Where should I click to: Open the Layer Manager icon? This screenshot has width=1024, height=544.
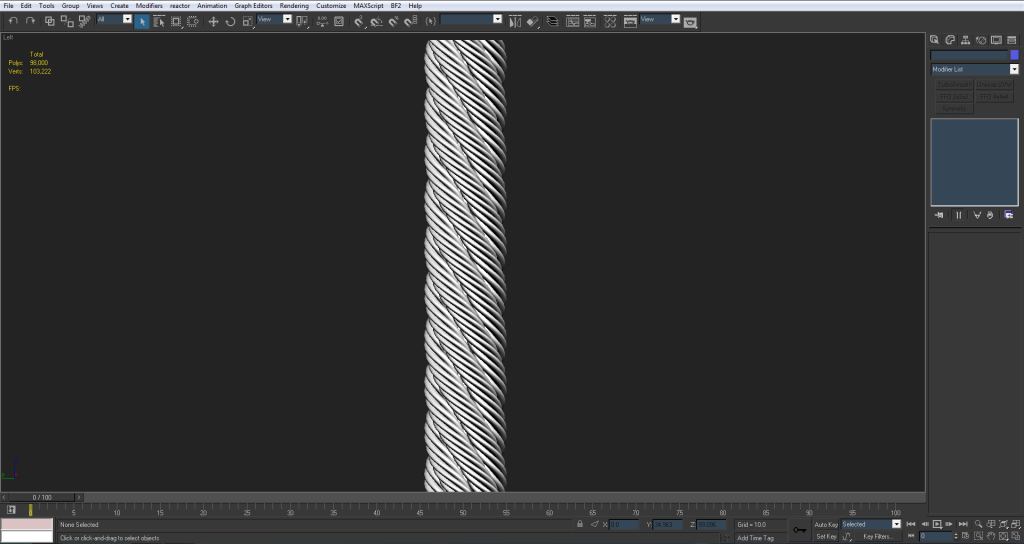point(552,21)
